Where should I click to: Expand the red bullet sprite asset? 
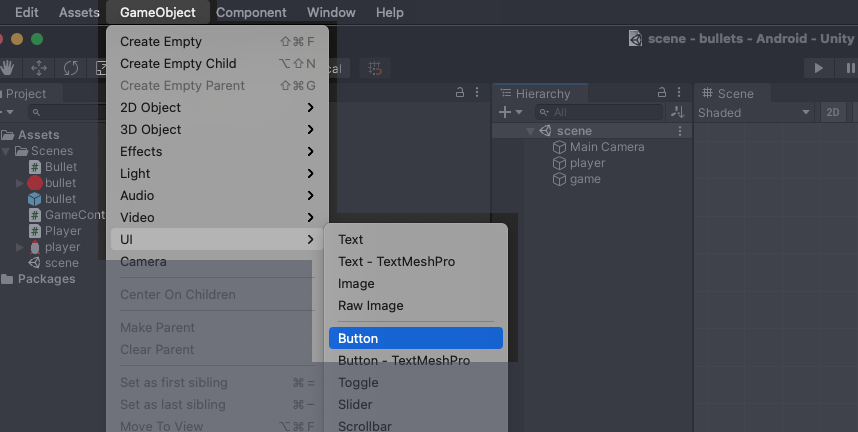click(20, 183)
